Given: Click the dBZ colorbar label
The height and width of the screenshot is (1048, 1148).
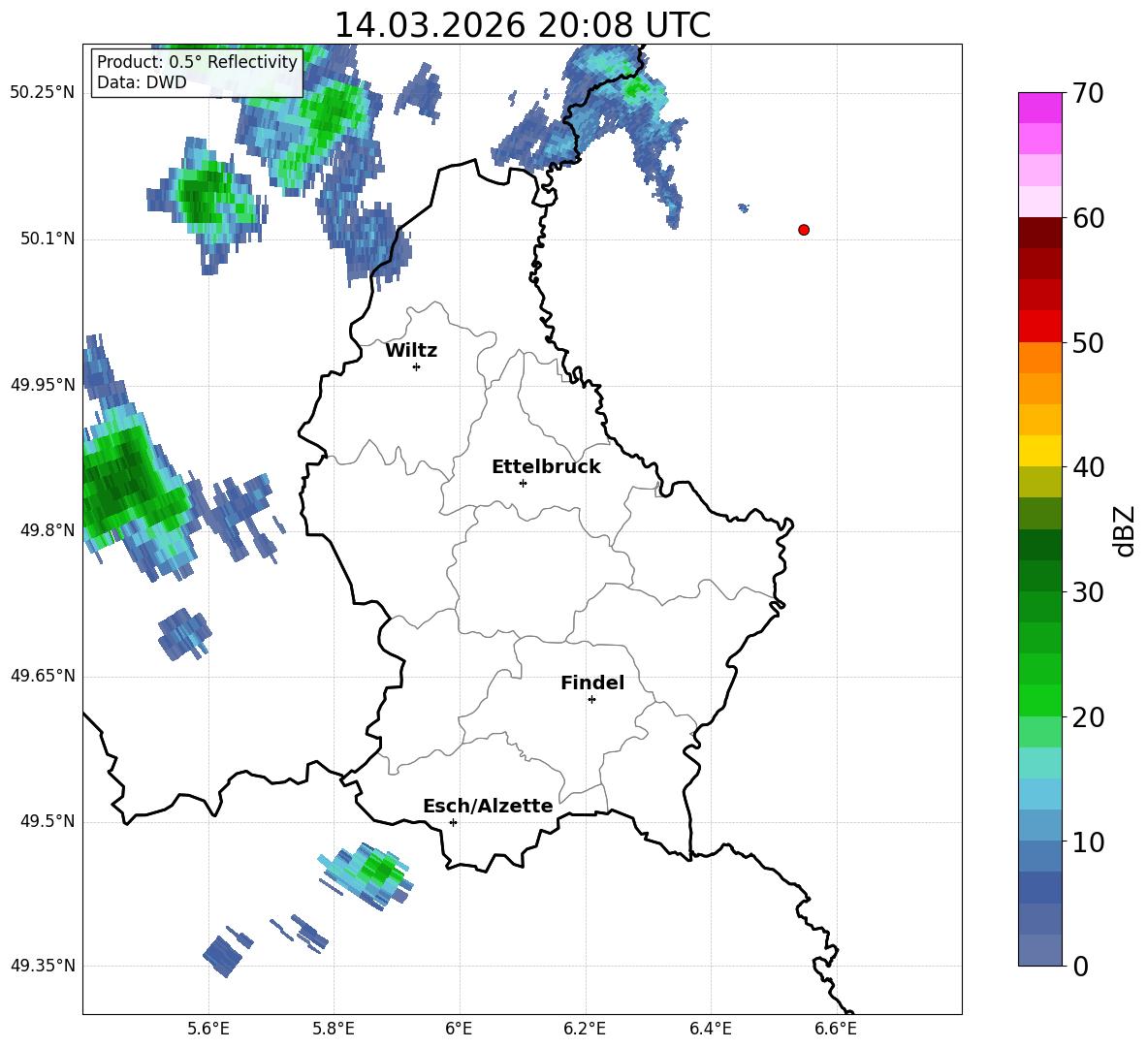Looking at the screenshot, I should 1124,530.
